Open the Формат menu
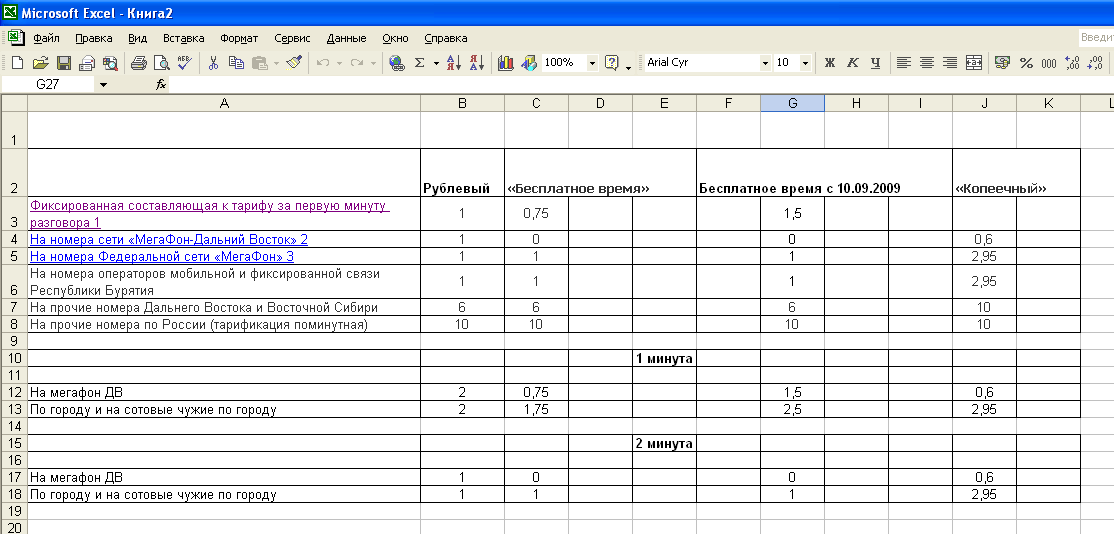 tap(238, 38)
